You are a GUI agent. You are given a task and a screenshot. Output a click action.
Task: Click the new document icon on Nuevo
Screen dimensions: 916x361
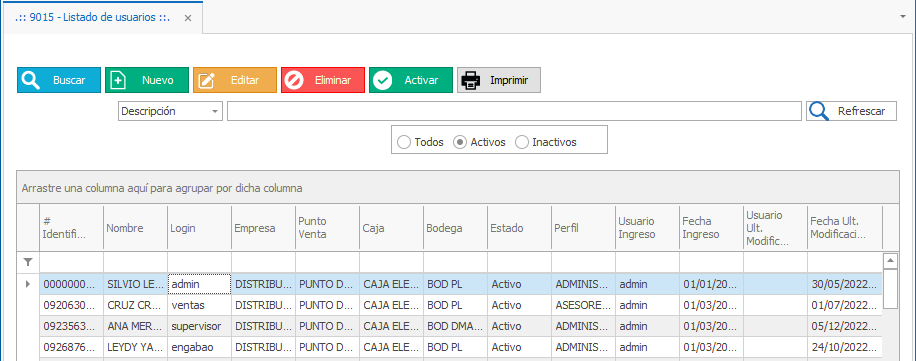point(119,80)
